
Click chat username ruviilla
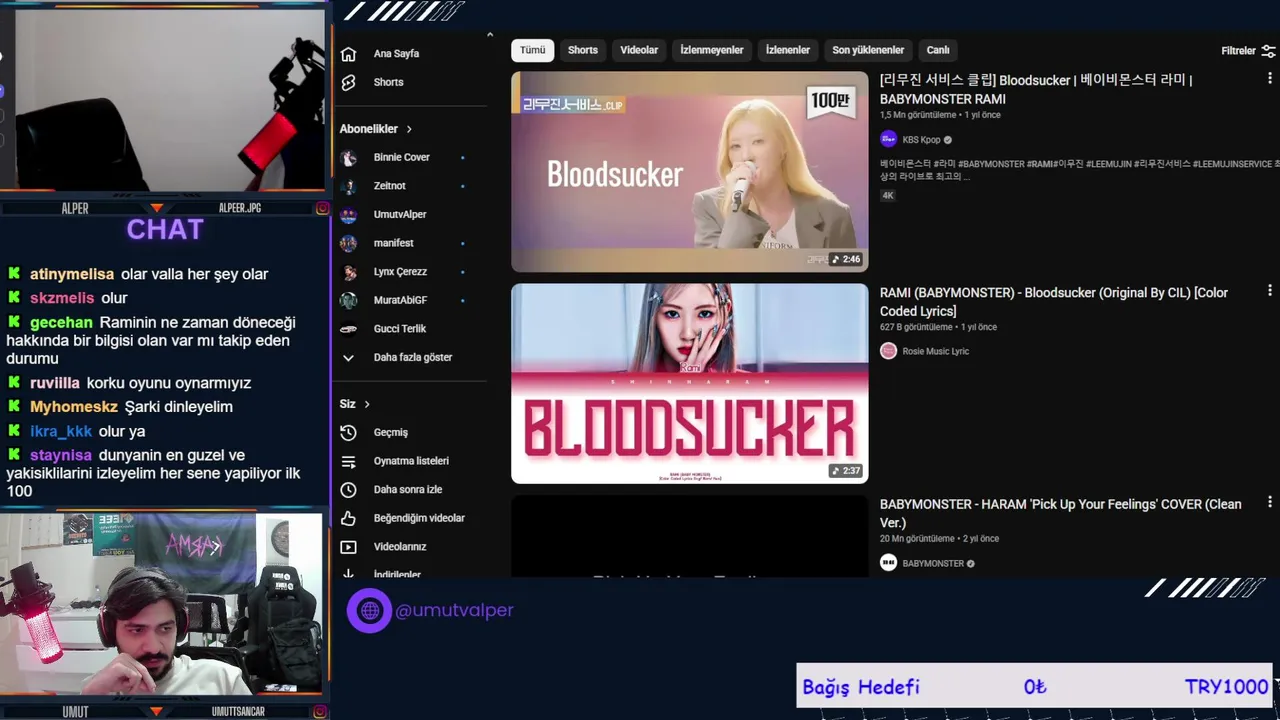tap(55, 383)
